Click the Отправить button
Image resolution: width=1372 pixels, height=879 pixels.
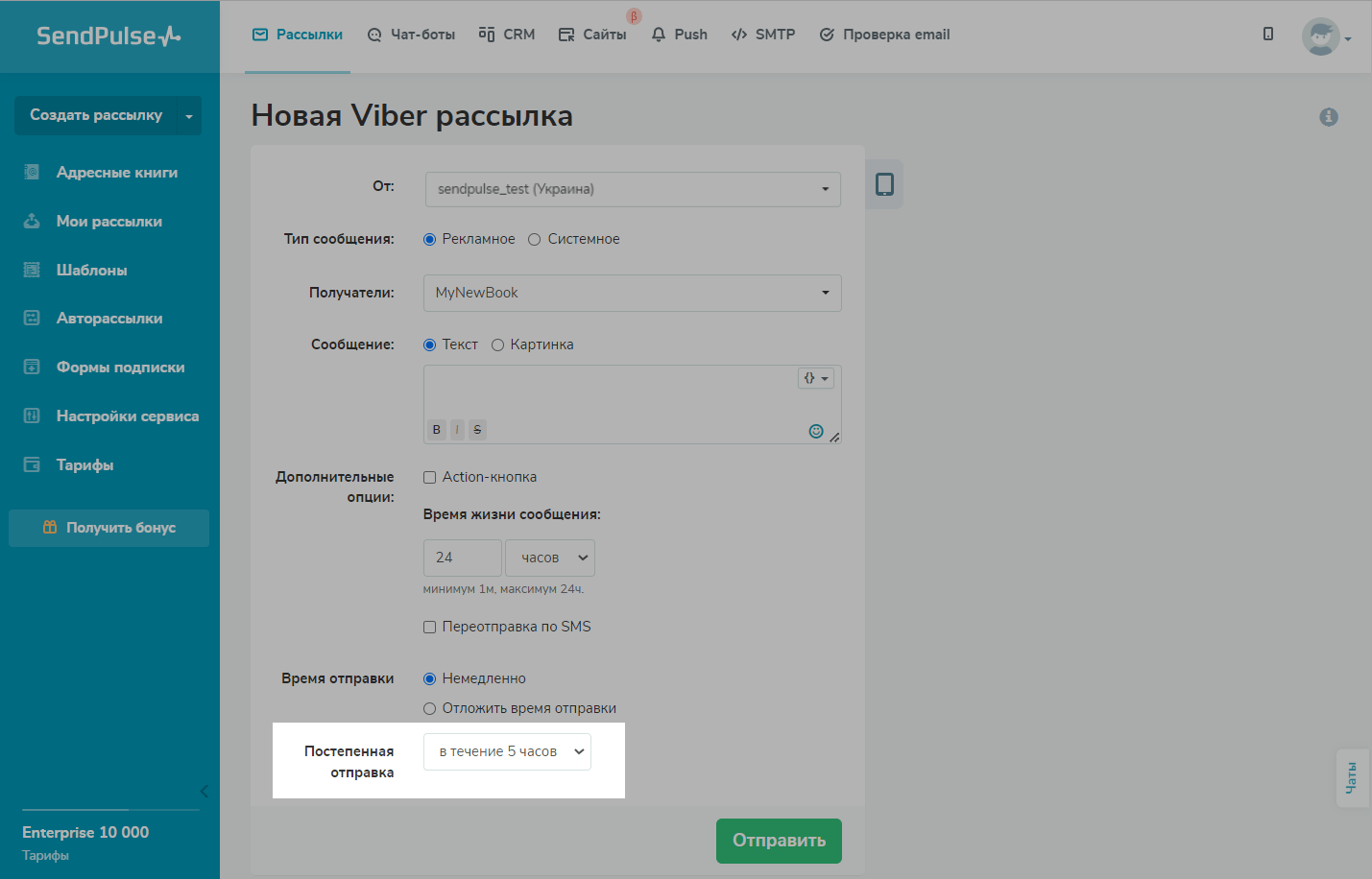tap(779, 841)
